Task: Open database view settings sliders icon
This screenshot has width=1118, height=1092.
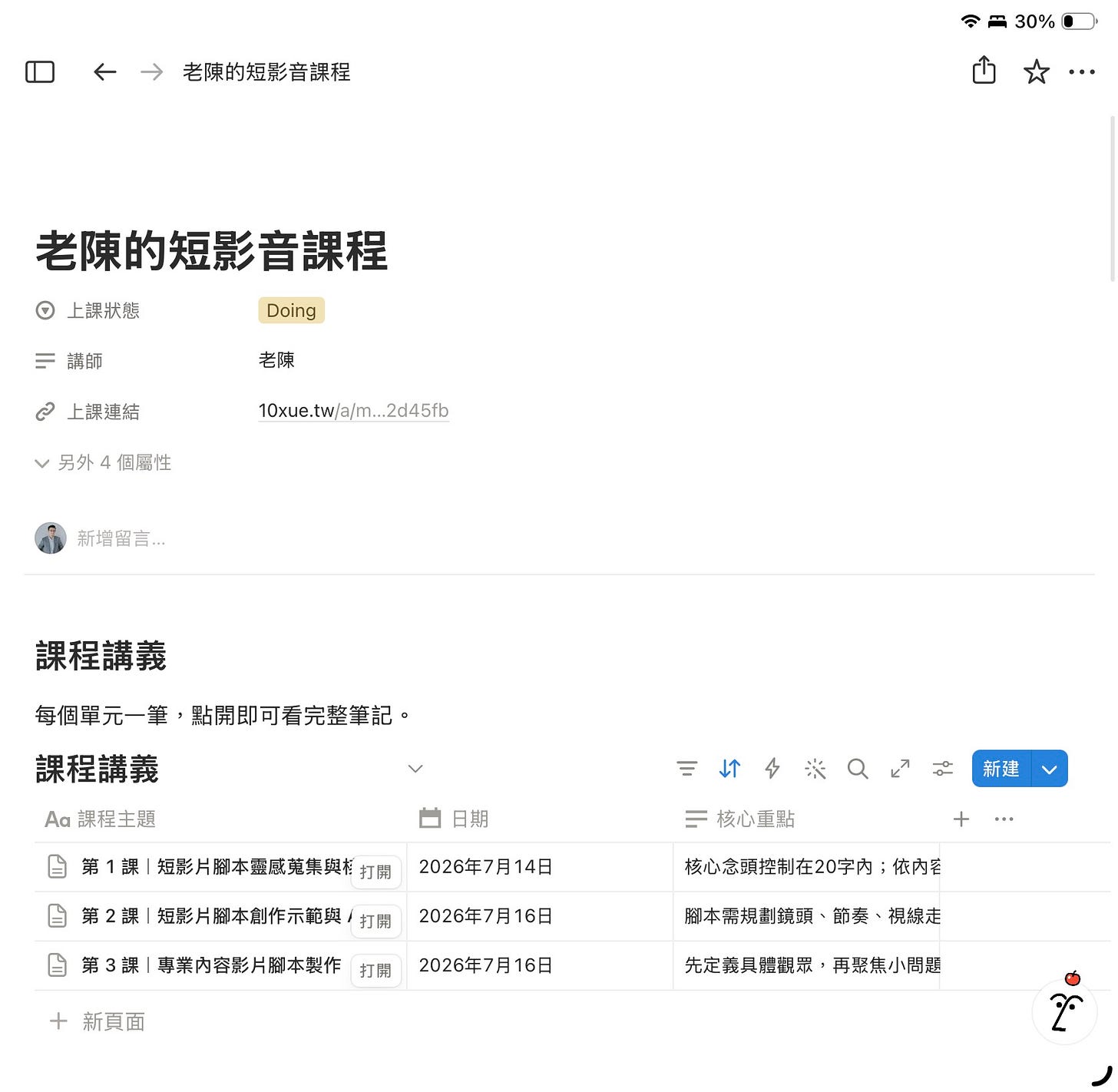Action: 943,769
